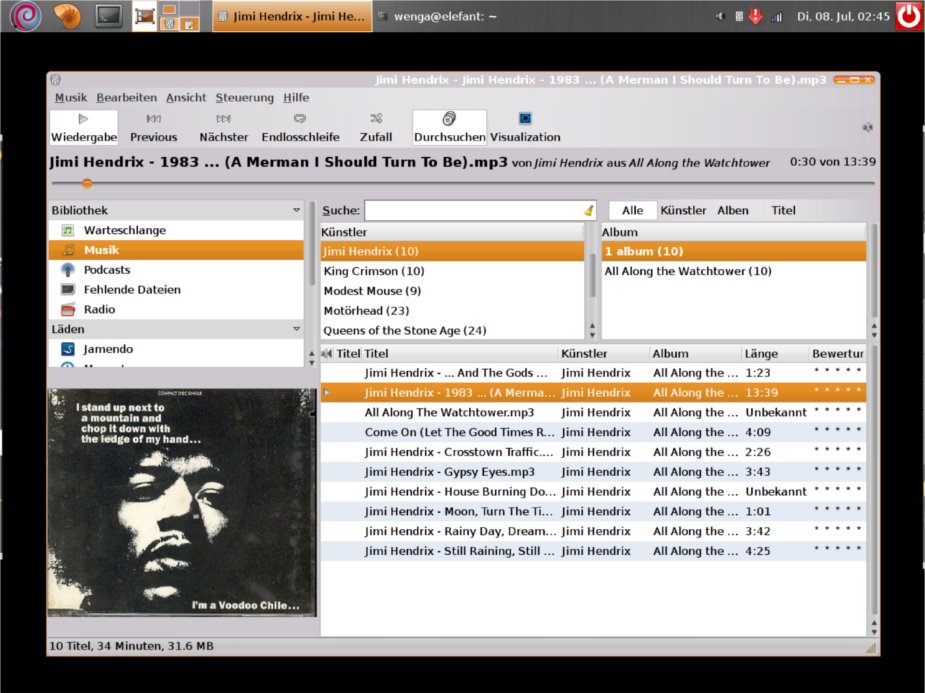Viewport: 925px width, 693px height.
Task: Collapse the Läden section
Action: [x=296, y=329]
